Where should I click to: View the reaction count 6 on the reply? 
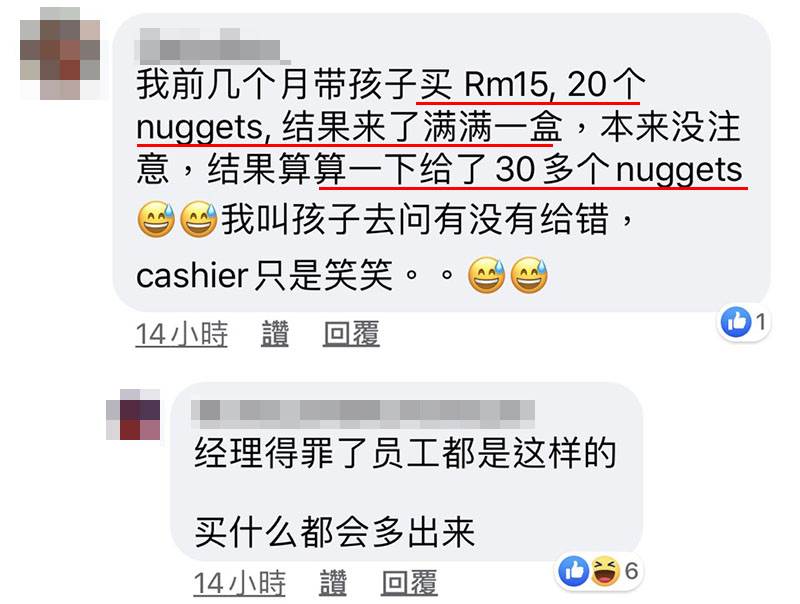(632, 571)
